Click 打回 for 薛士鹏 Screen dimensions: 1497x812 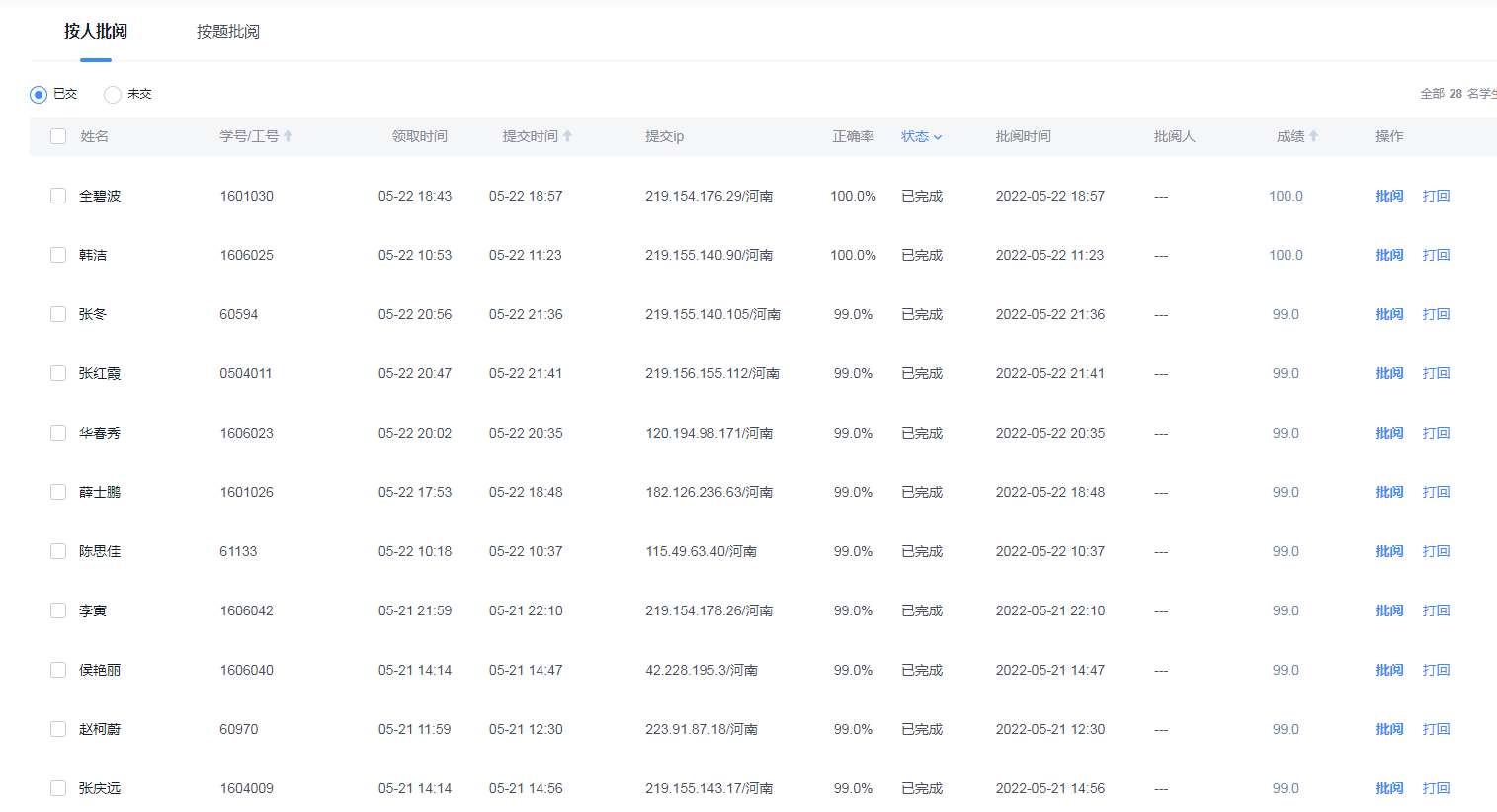[x=1436, y=492]
